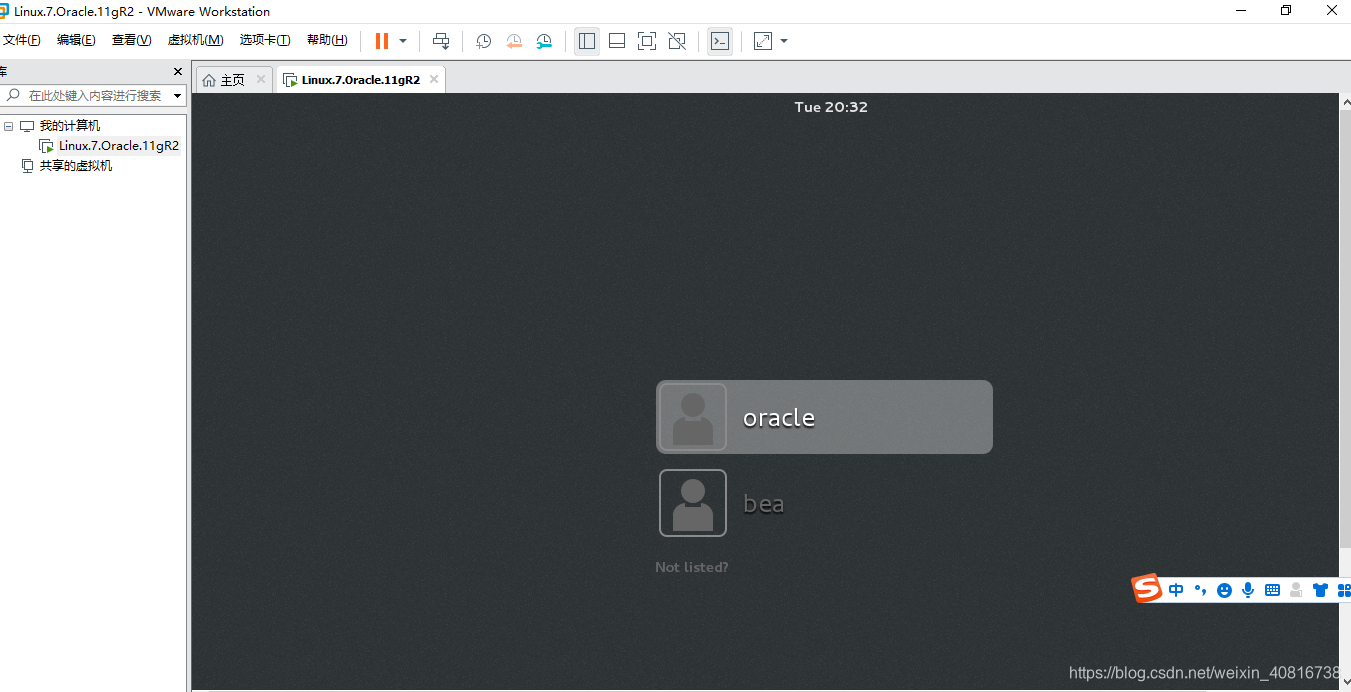
Task: Collapse the 我的计算机 tree node
Action: [8, 126]
